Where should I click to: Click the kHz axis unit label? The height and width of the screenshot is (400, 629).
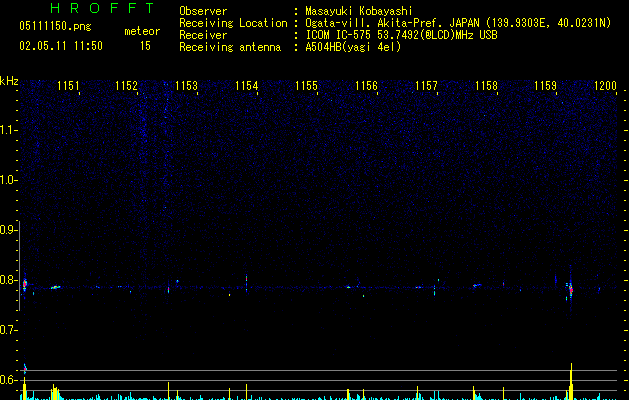click(x=9, y=81)
